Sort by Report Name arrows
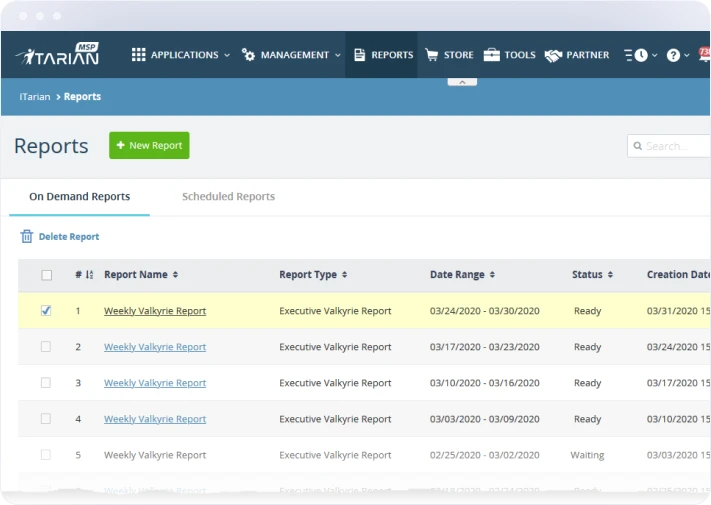 175,275
